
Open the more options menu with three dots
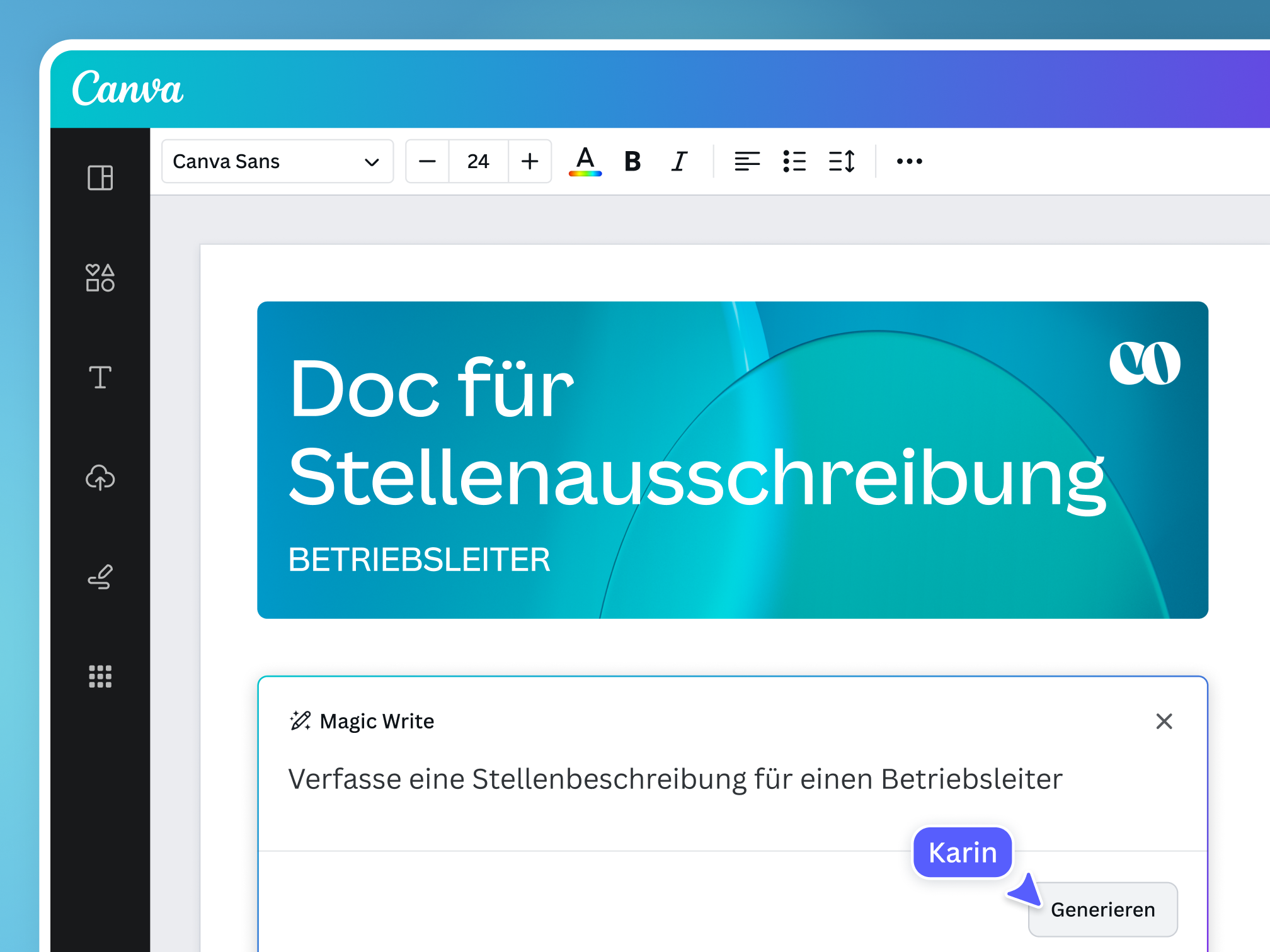click(908, 161)
